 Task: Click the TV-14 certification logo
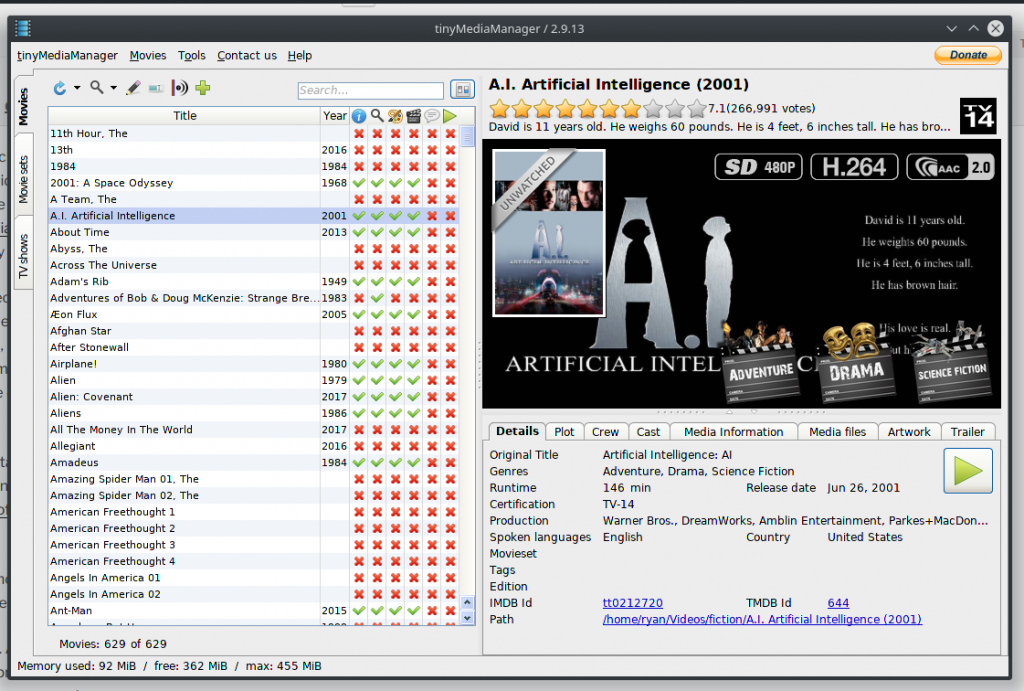point(978,116)
